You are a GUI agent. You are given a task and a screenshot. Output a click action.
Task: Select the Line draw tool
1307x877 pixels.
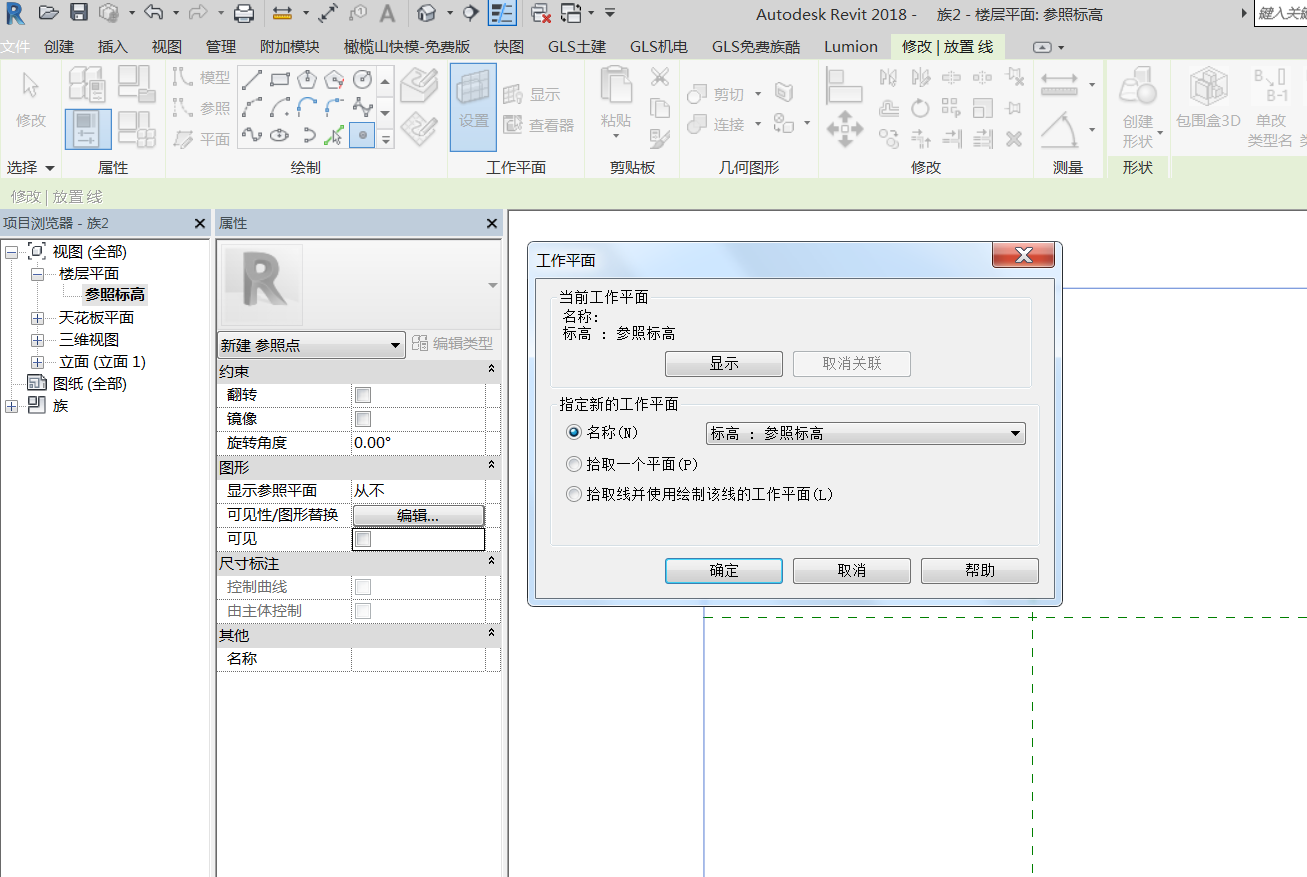click(252, 78)
